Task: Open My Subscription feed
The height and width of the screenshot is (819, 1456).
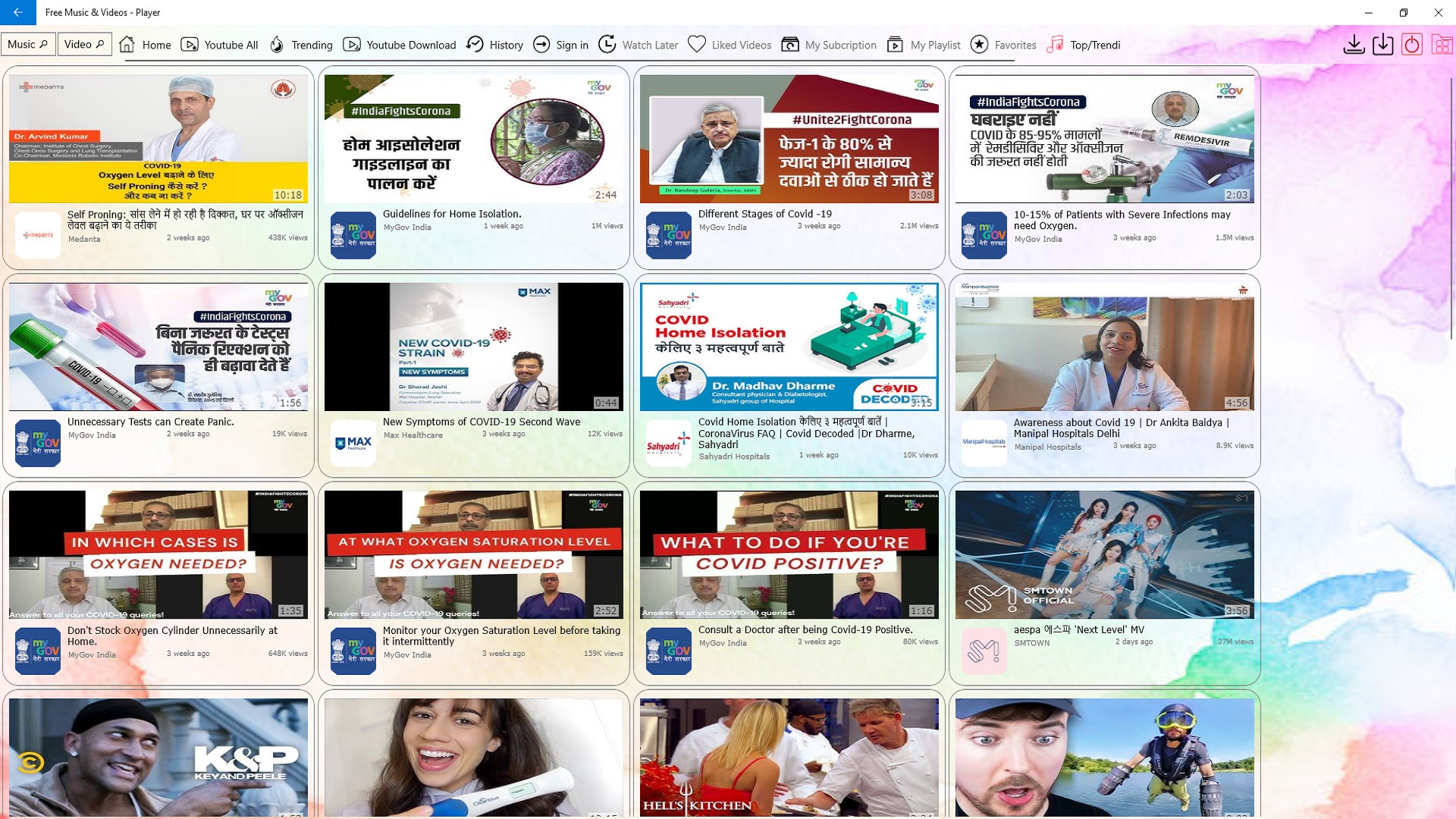Action: point(839,45)
